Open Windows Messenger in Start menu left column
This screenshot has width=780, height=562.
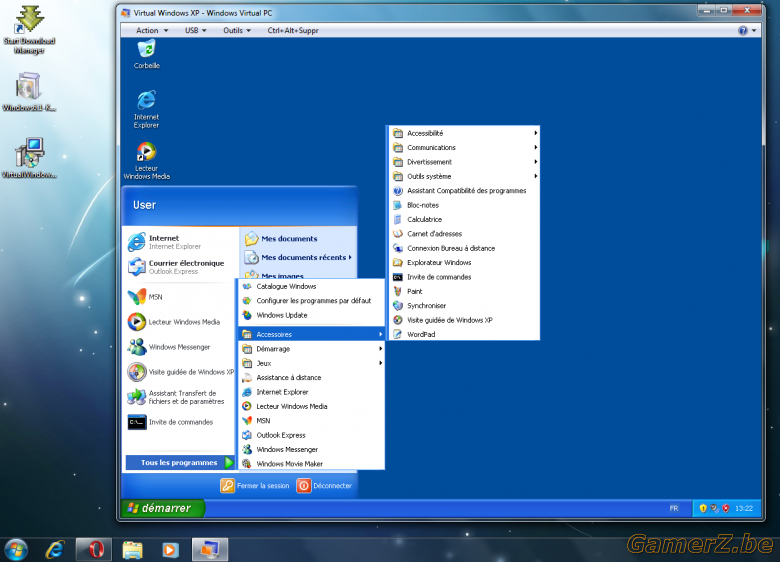(x=181, y=347)
